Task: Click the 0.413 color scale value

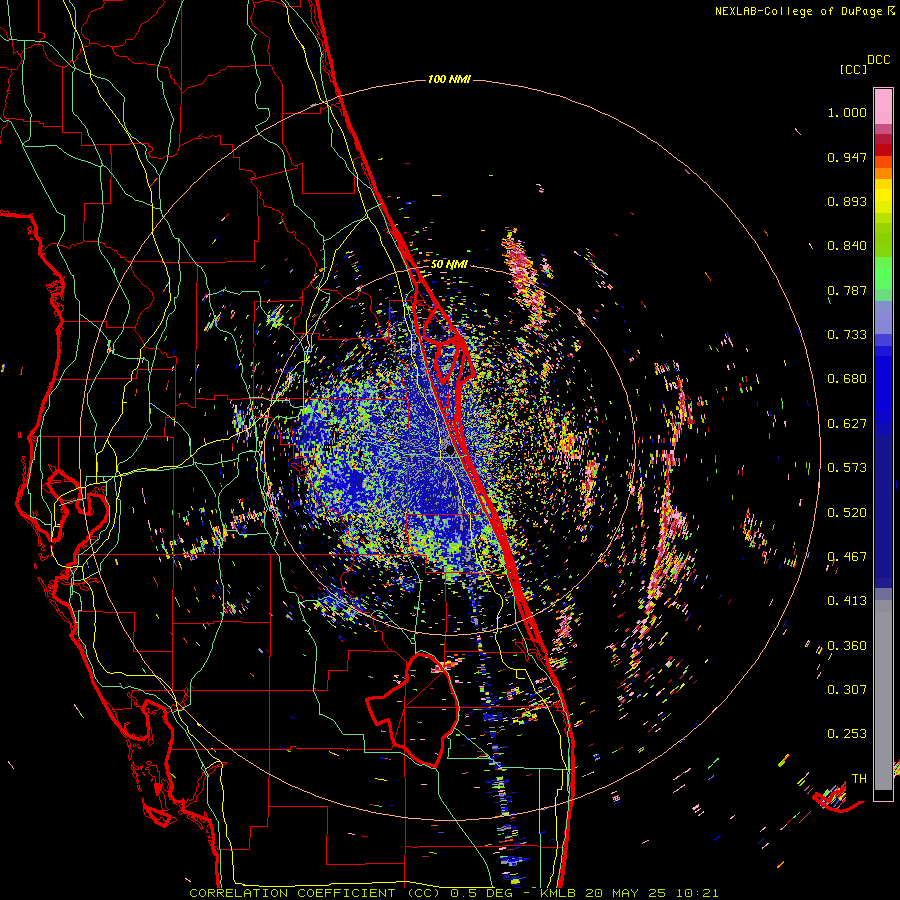Action: coord(847,601)
